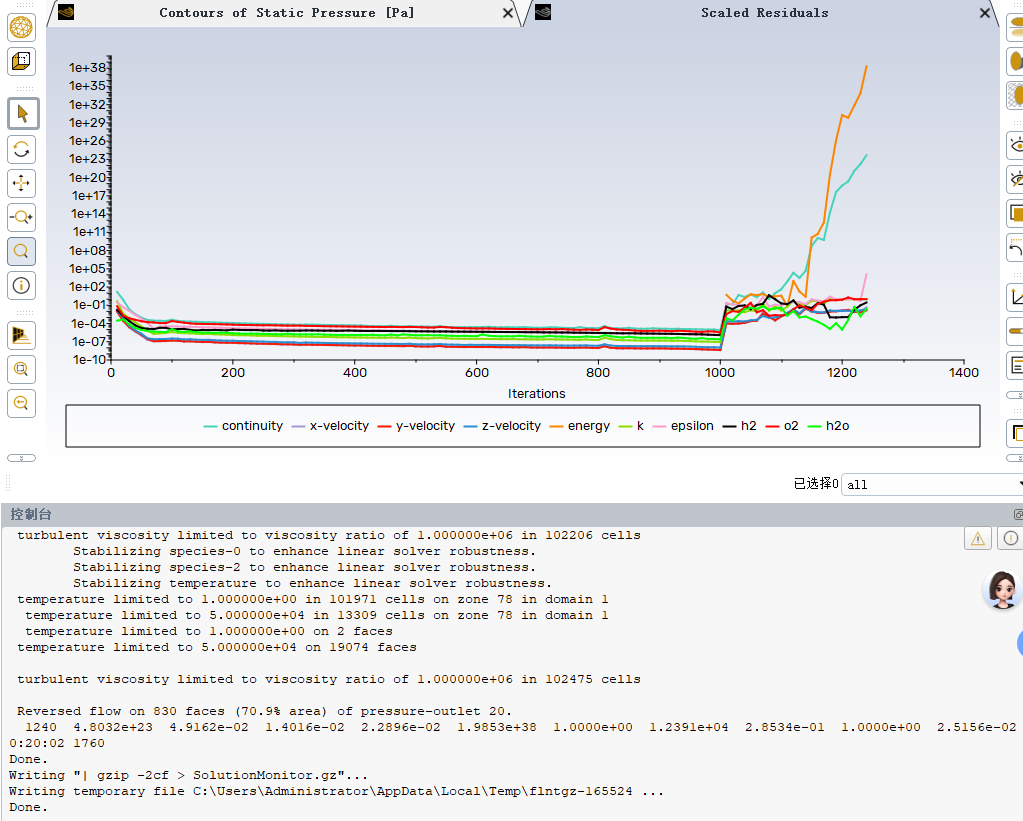Close the Contours of Static Pressure tab
This screenshot has width=1023, height=821.
[508, 13]
